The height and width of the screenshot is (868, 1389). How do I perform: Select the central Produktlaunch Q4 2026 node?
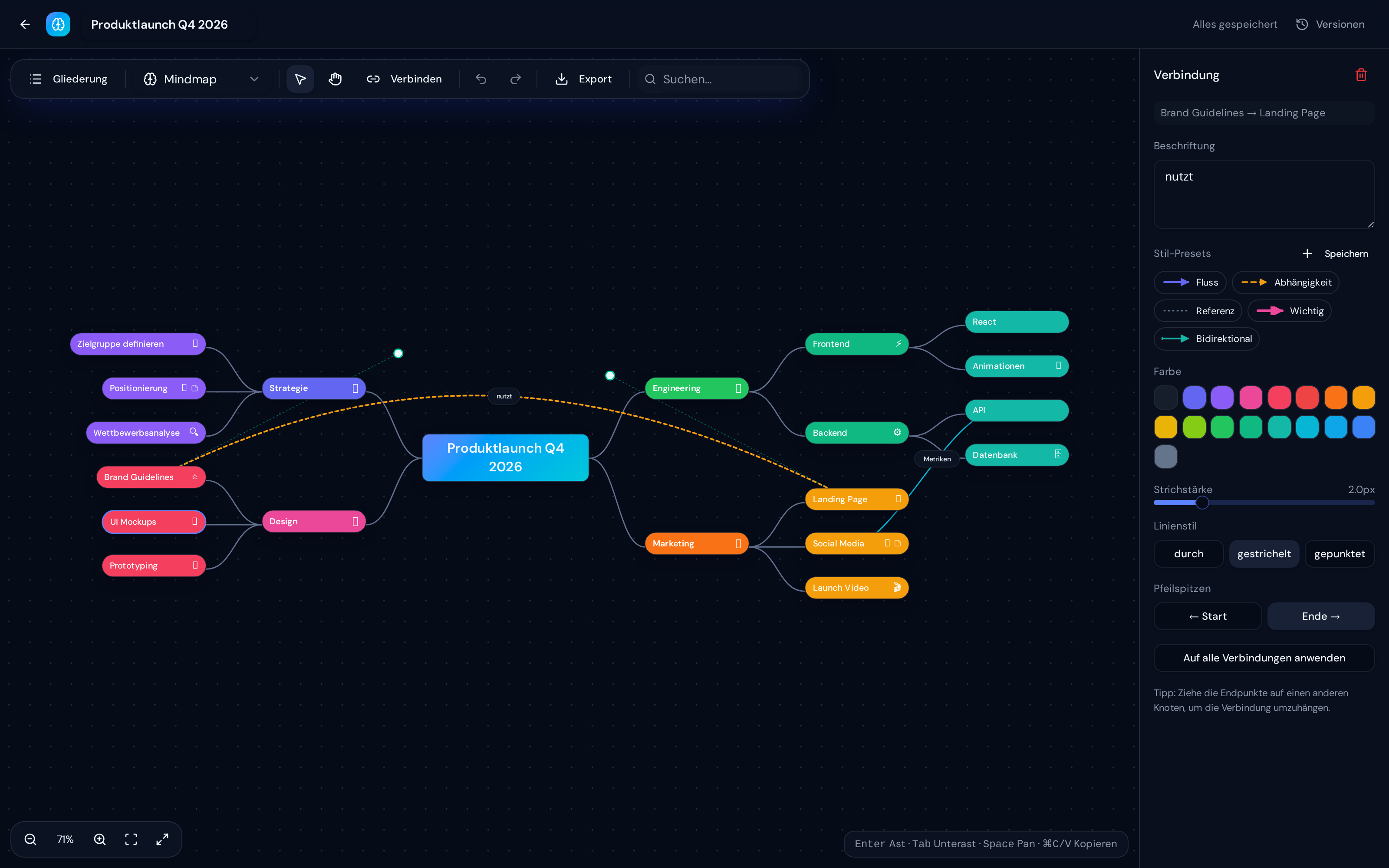pos(505,457)
